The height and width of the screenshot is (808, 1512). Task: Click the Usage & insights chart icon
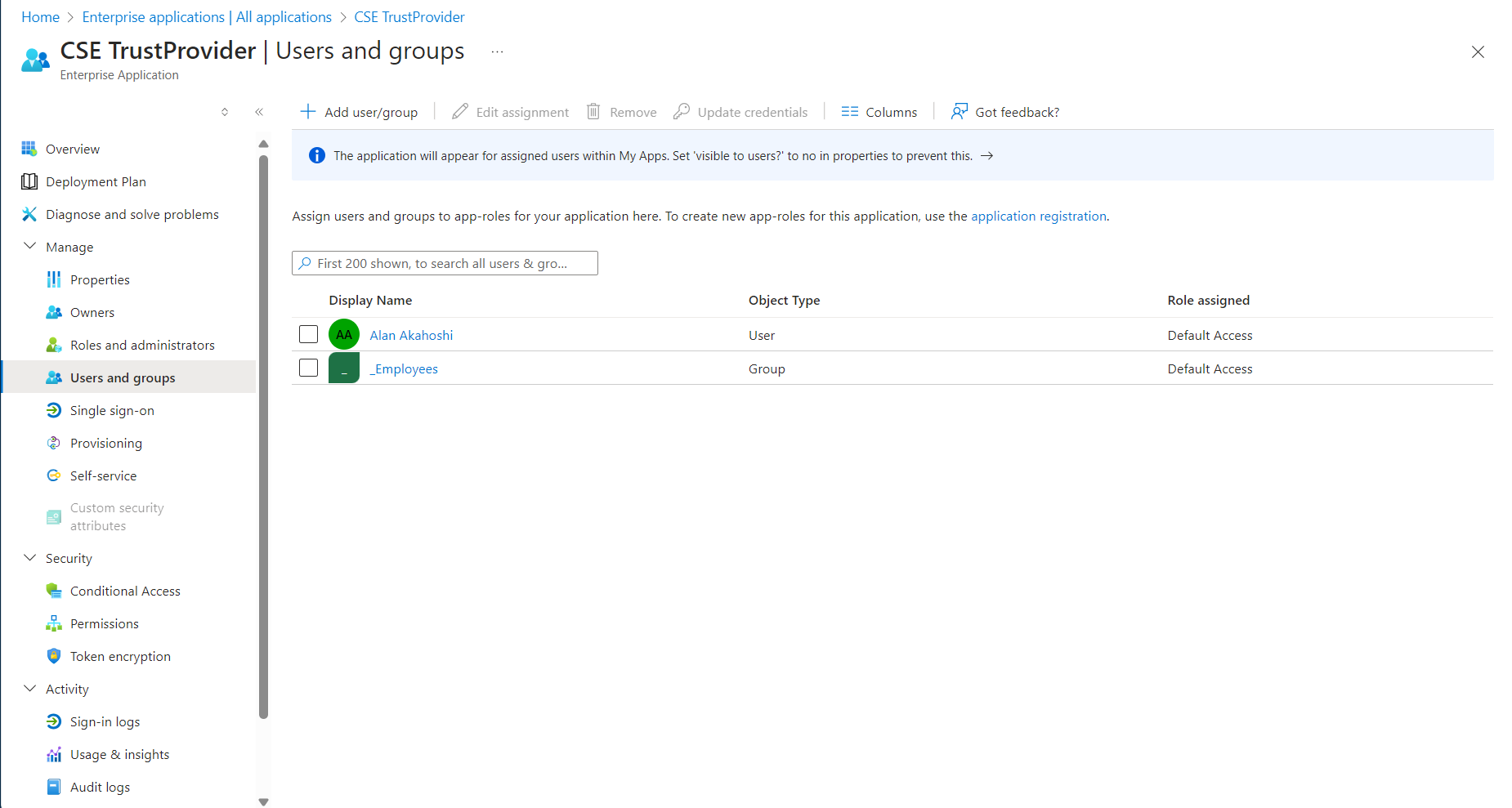pos(54,754)
